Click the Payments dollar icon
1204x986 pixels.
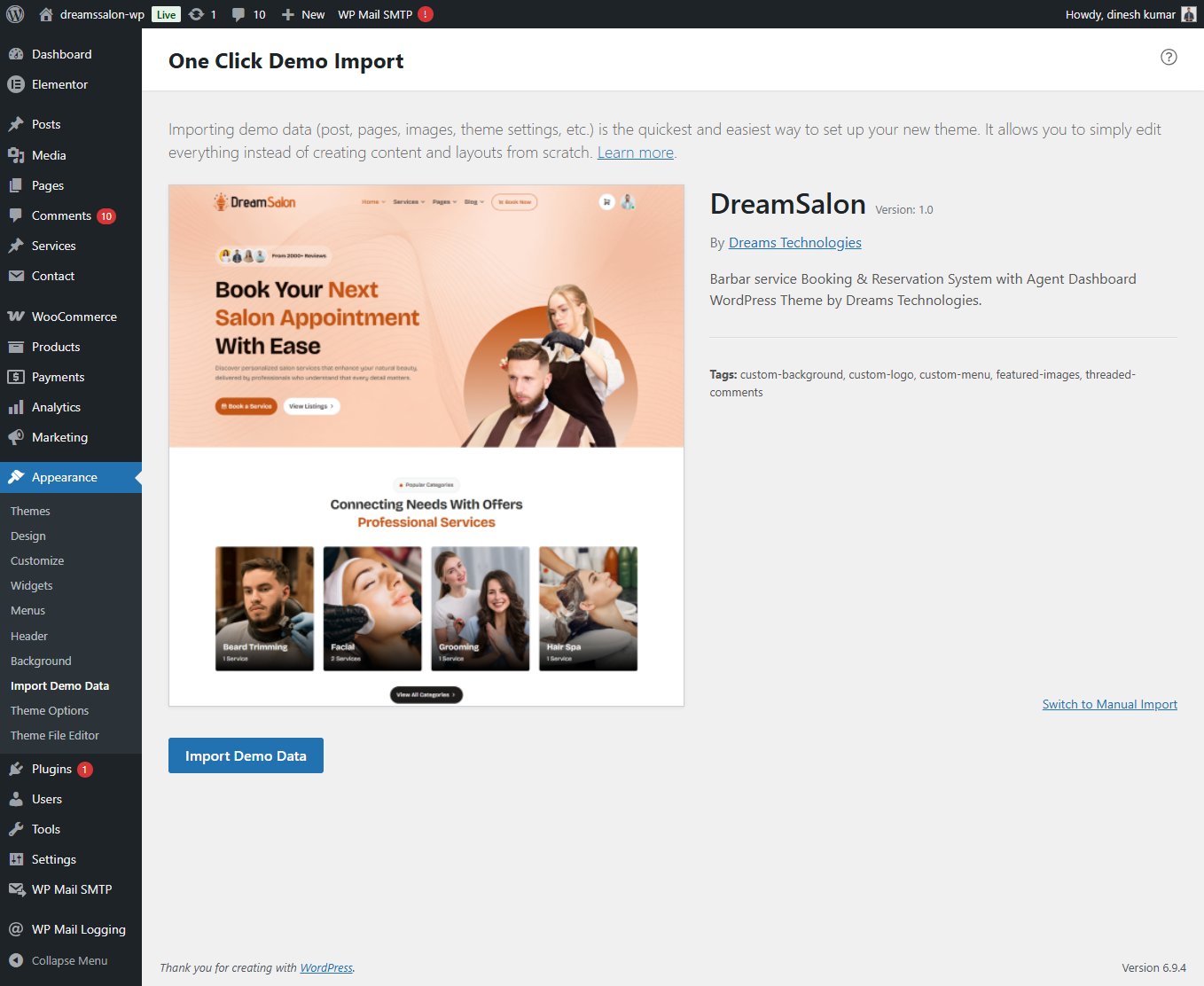coord(16,377)
